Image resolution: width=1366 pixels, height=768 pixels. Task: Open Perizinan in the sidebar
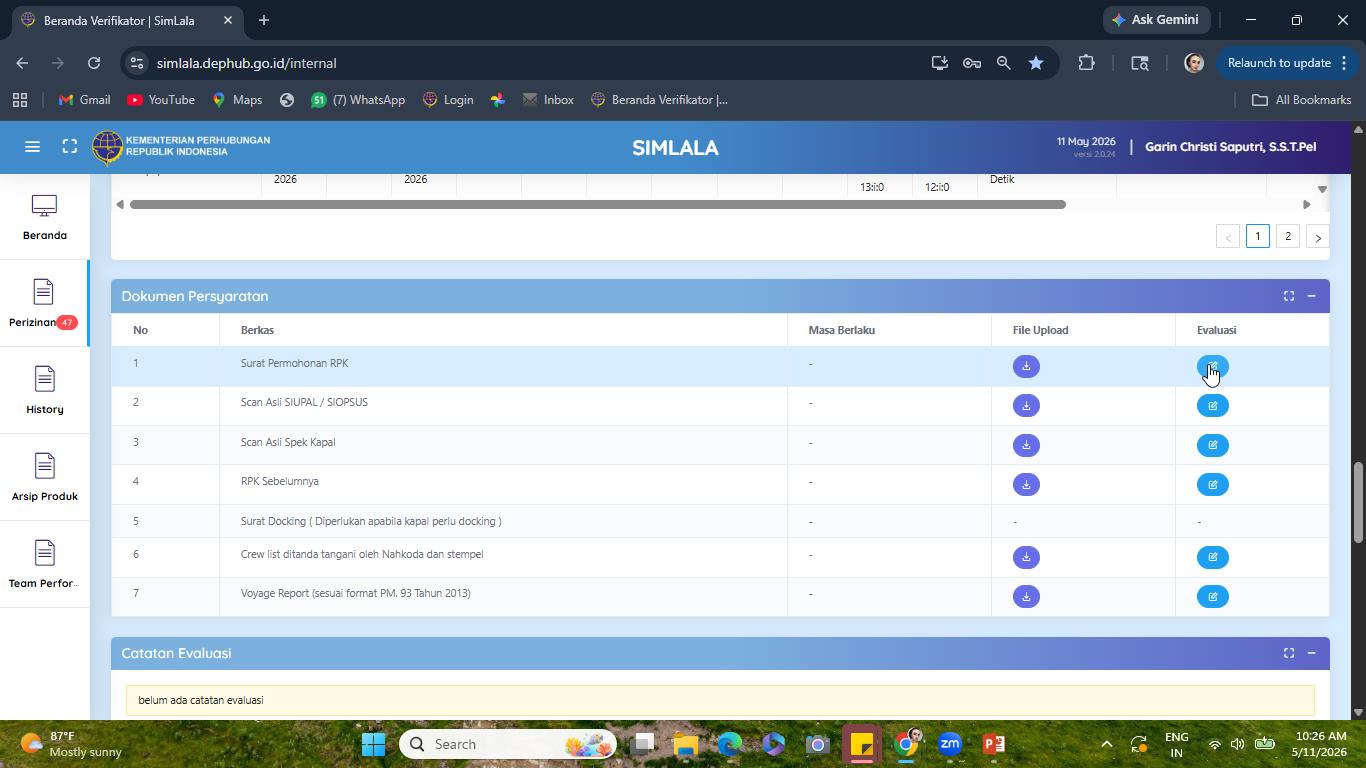pyautogui.click(x=44, y=304)
